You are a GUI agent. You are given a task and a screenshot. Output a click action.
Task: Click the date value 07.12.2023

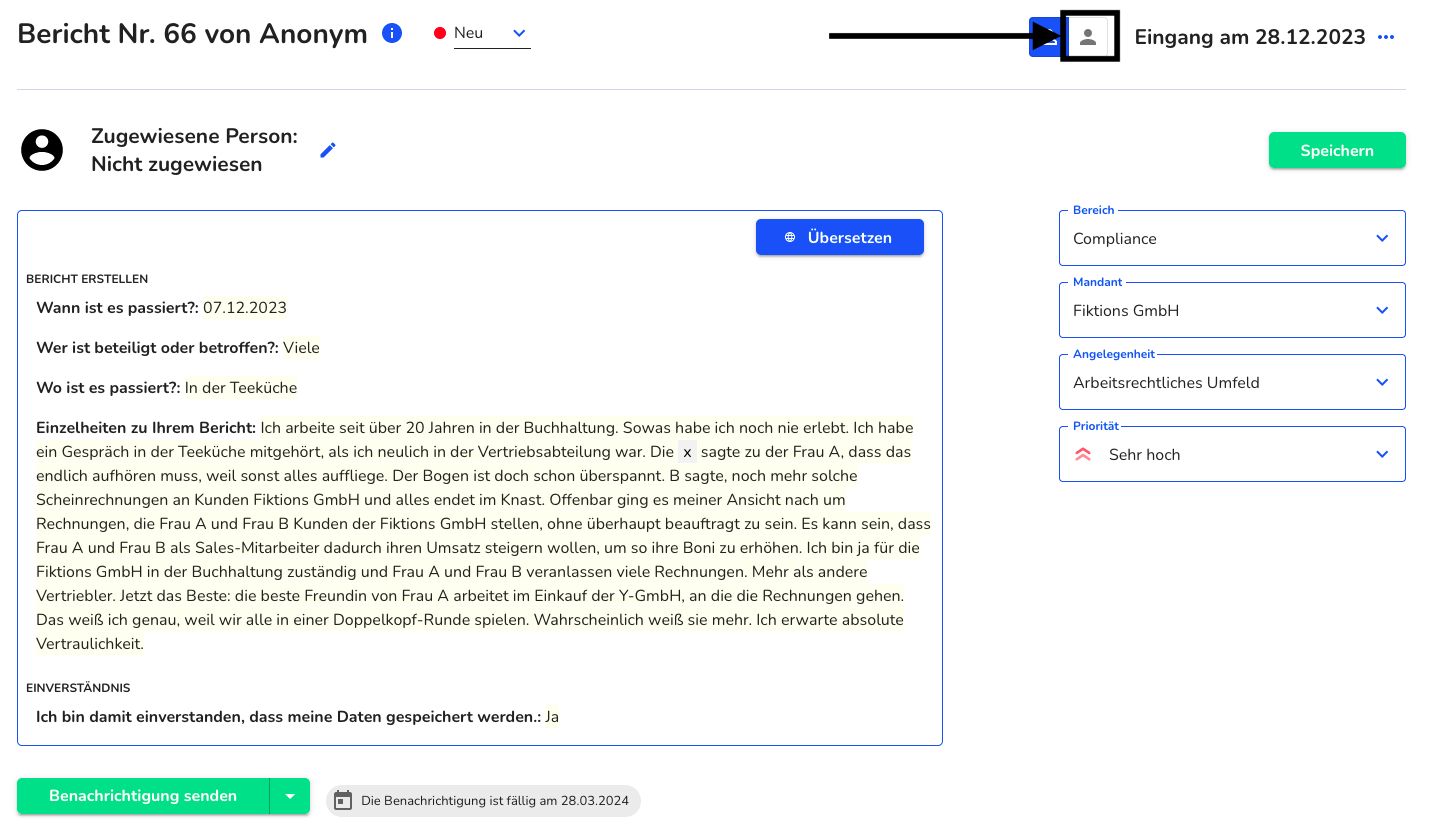click(245, 307)
